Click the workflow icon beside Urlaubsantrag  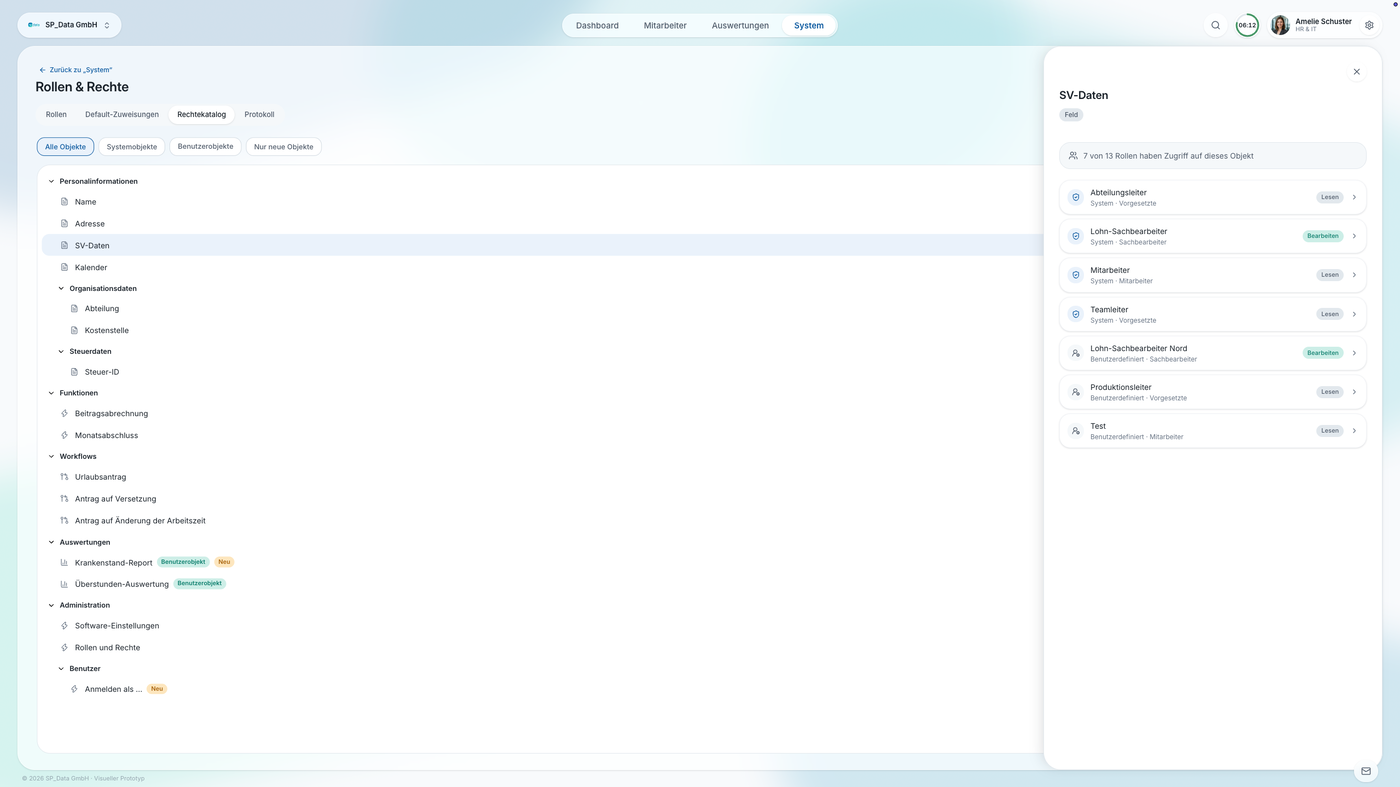[64, 477]
